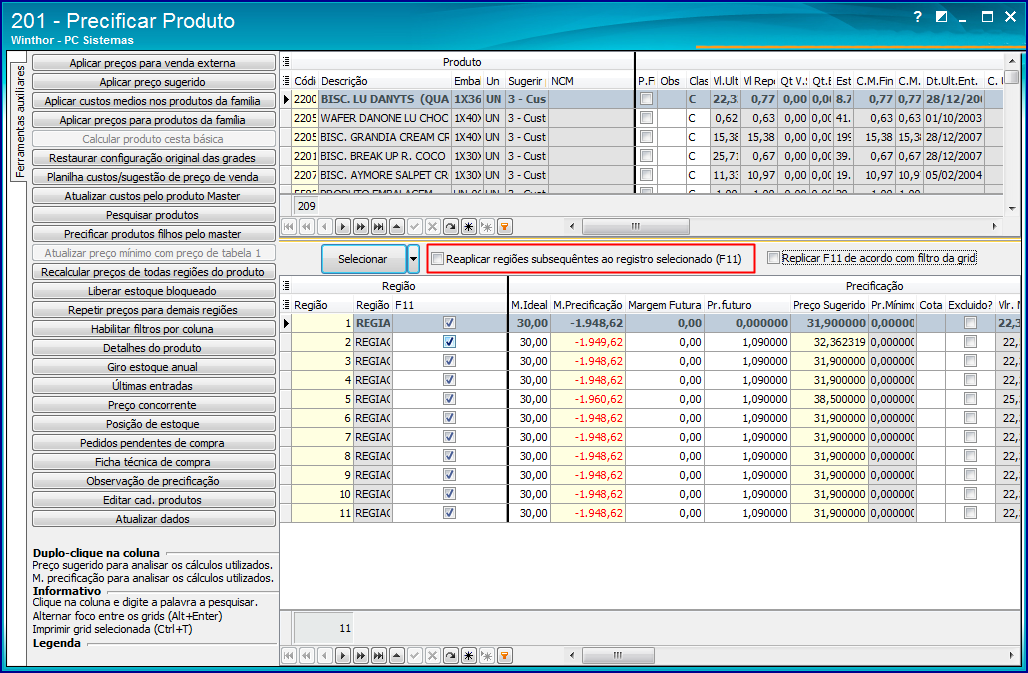The width and height of the screenshot is (1028, 673).
Task: Click the edit triangle in Produto grid navigator
Action: [397, 227]
